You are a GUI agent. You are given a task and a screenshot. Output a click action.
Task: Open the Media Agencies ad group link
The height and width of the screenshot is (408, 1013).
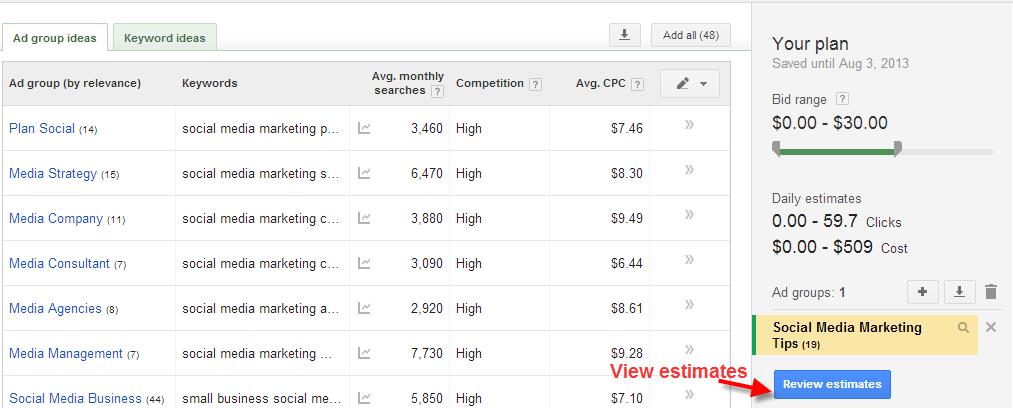(x=56, y=309)
